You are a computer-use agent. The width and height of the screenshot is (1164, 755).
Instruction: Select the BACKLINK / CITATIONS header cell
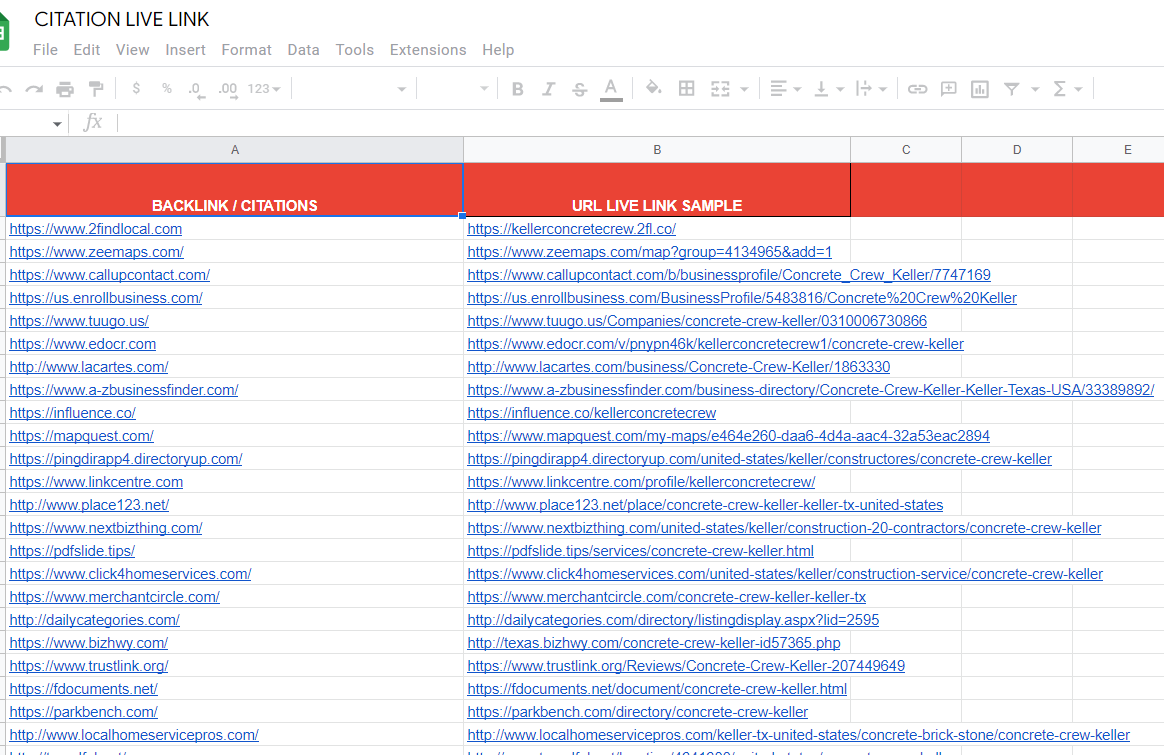tap(235, 190)
